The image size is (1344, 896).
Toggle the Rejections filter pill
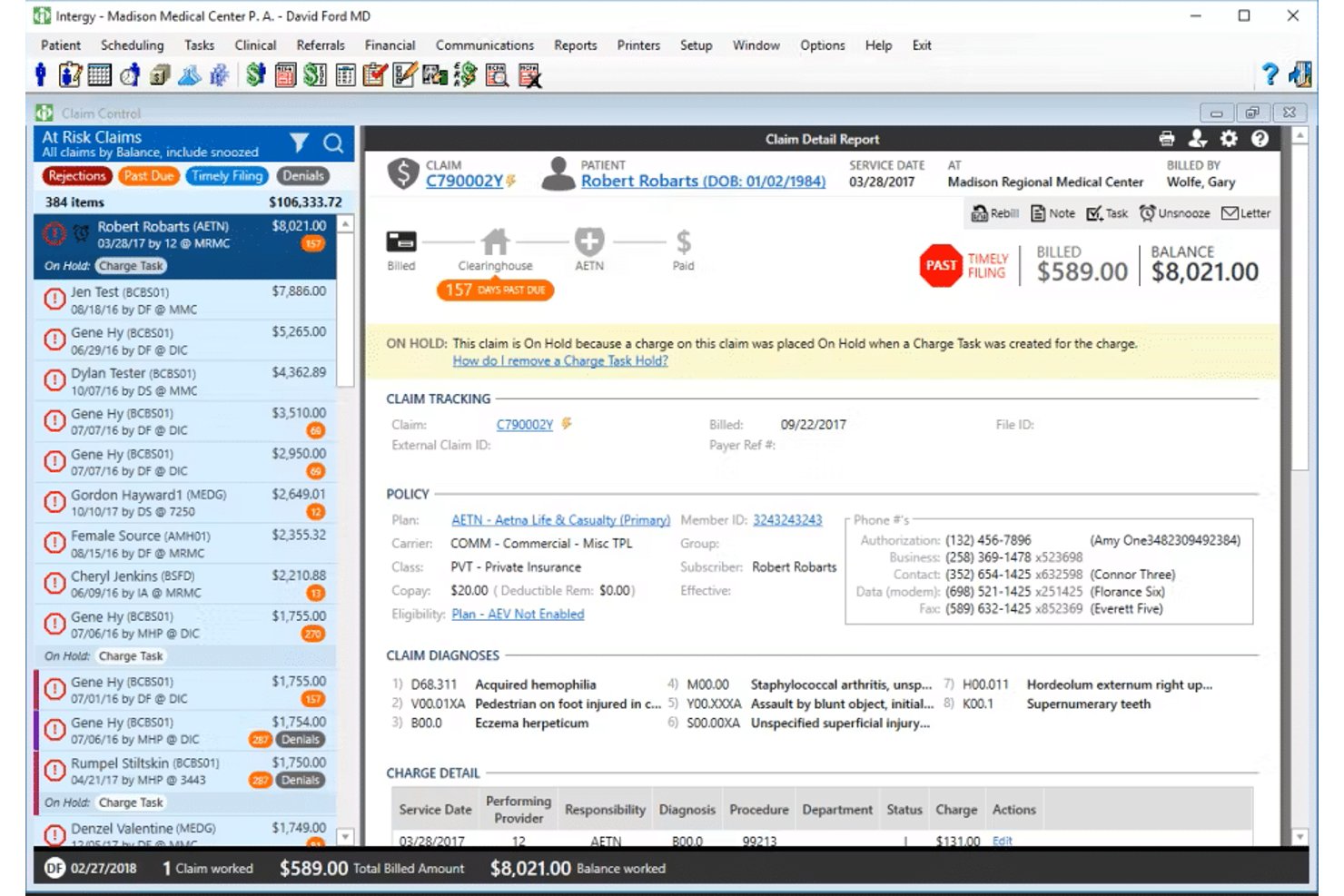click(x=77, y=176)
